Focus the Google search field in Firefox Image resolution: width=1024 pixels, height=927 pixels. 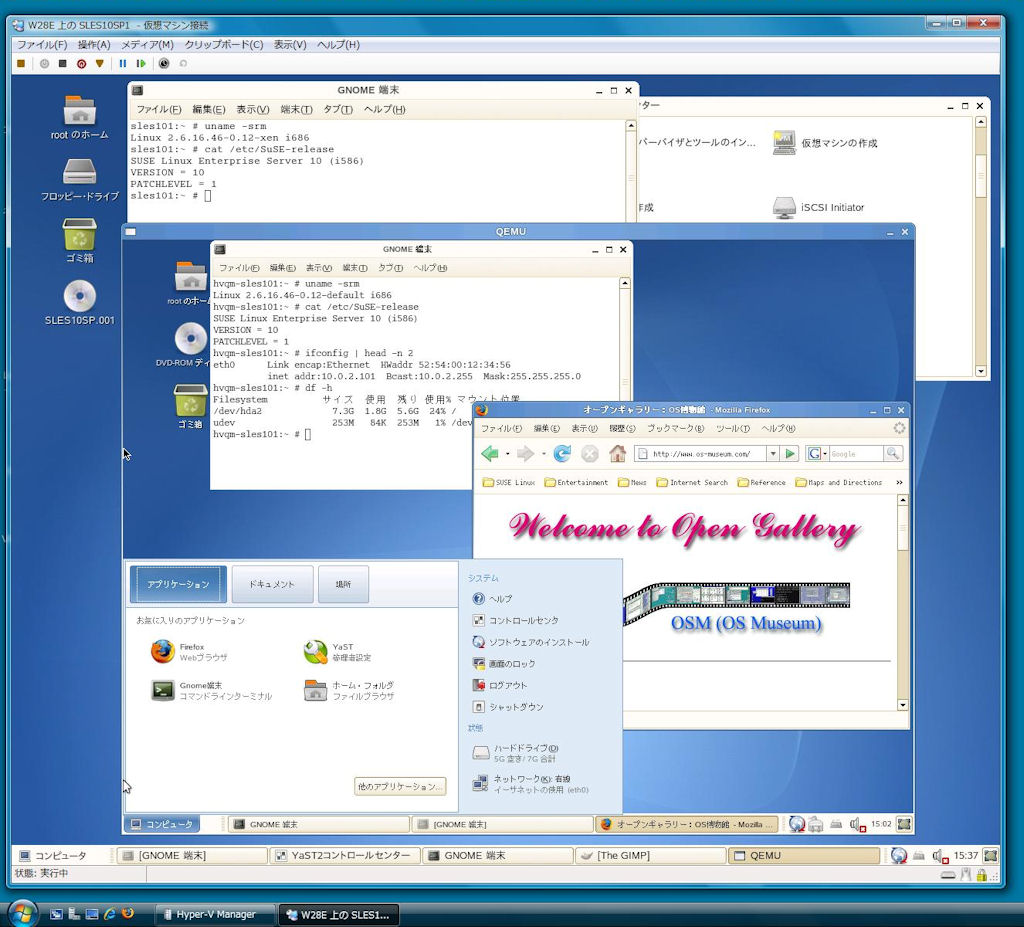pos(856,453)
